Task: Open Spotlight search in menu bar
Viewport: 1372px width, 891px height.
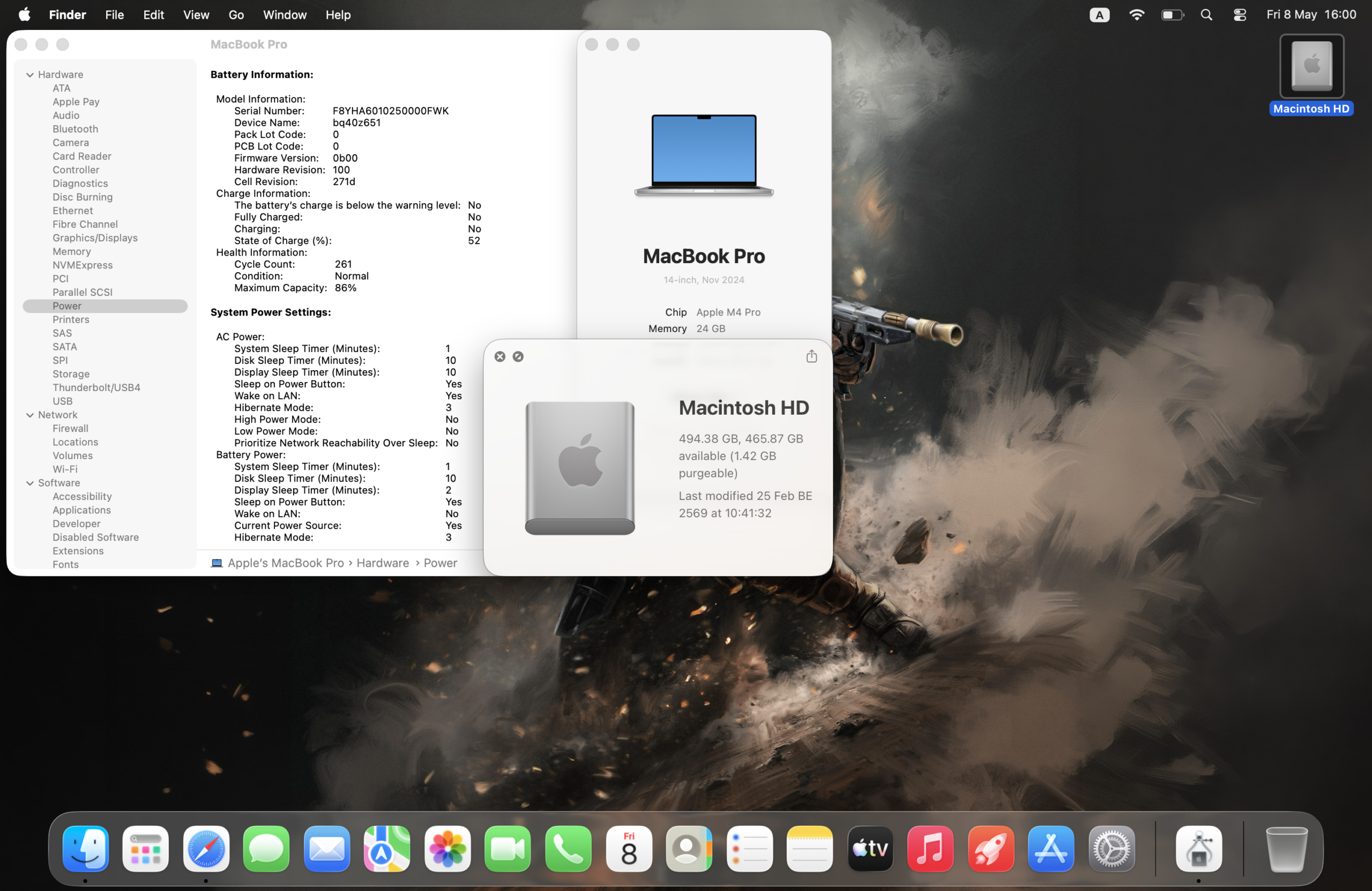Action: tap(1206, 15)
